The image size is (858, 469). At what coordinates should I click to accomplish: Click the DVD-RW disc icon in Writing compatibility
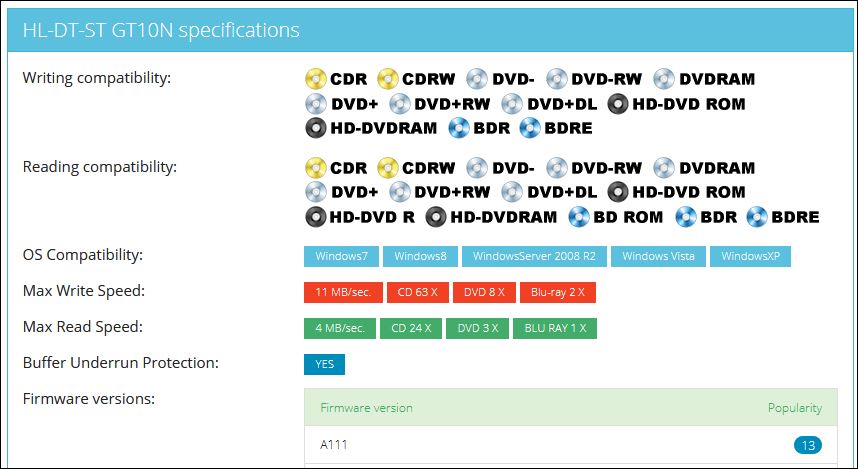click(556, 79)
